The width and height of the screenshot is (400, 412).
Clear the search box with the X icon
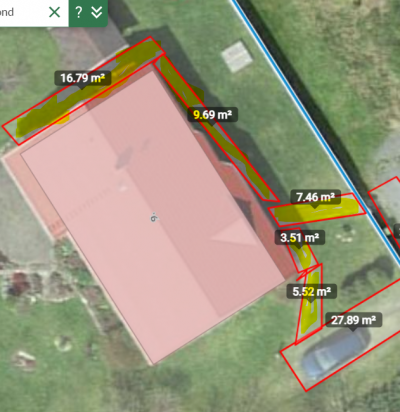(54, 12)
